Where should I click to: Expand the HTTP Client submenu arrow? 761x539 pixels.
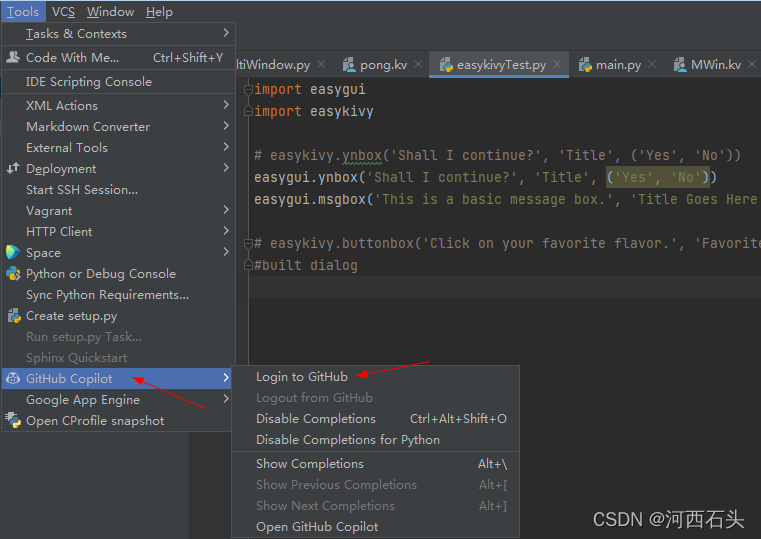click(x=226, y=231)
